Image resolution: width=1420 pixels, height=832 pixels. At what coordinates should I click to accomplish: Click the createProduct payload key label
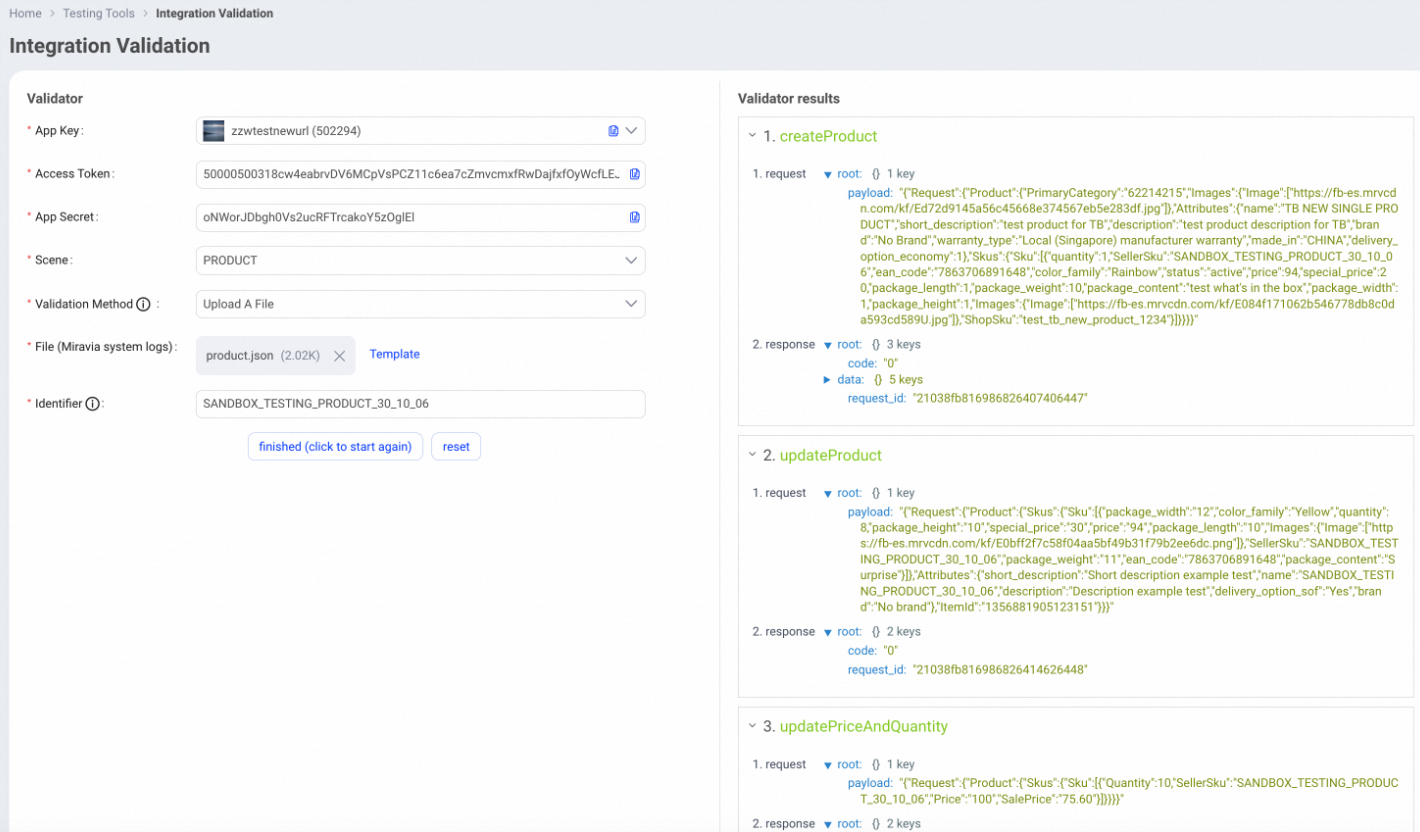click(870, 191)
